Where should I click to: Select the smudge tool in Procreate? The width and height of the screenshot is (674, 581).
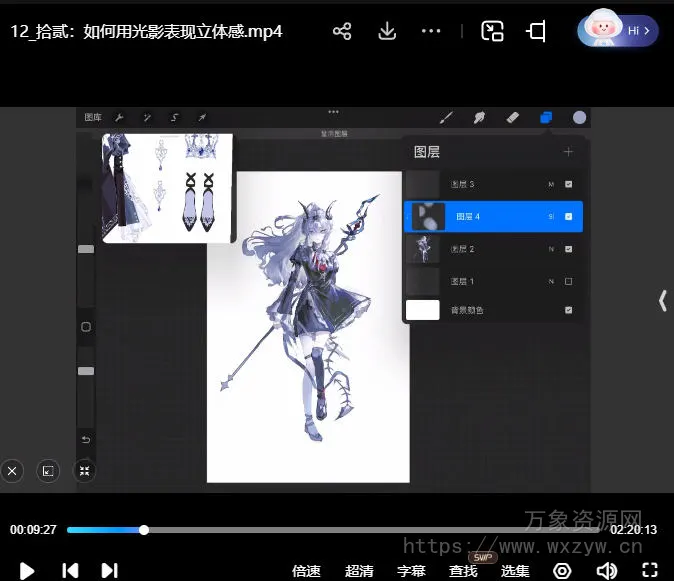479,117
